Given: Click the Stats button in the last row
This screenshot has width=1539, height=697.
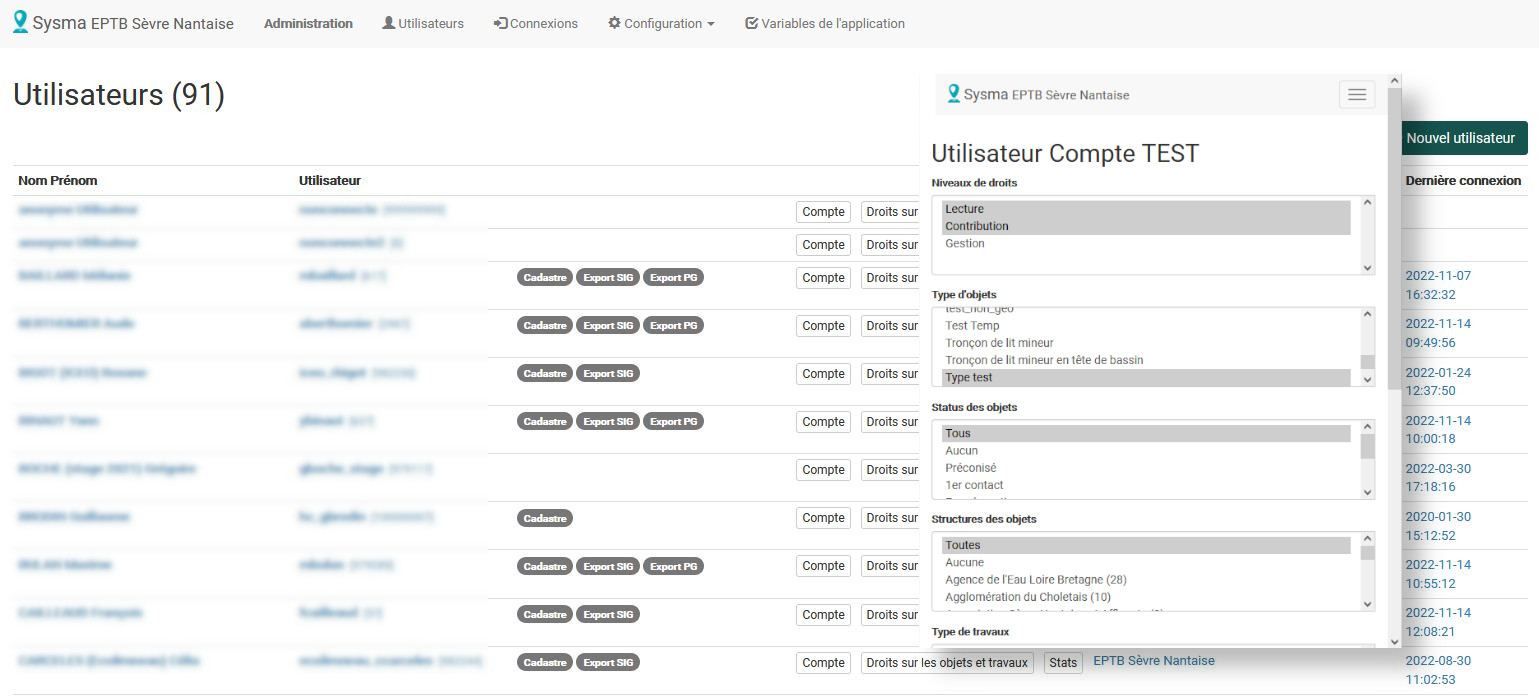Looking at the screenshot, I should [1063, 662].
